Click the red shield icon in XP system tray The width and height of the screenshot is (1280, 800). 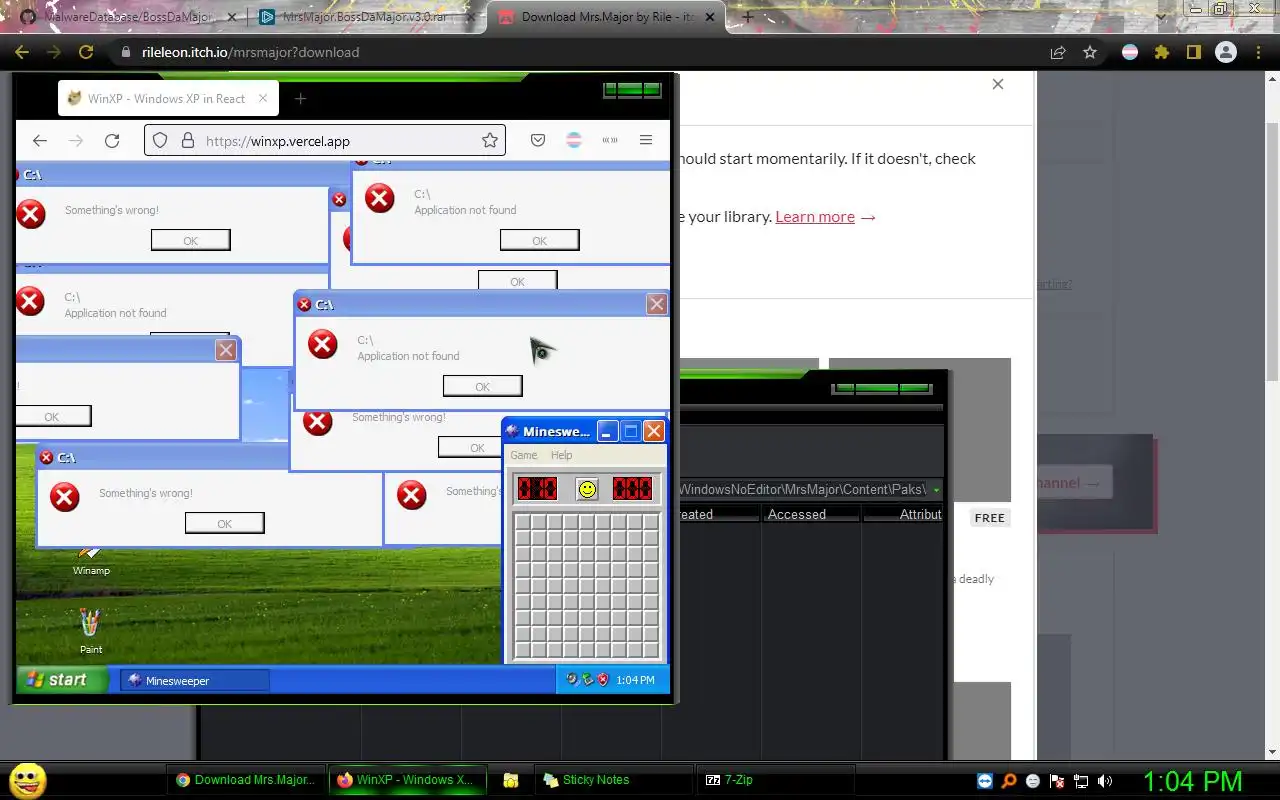(603, 680)
